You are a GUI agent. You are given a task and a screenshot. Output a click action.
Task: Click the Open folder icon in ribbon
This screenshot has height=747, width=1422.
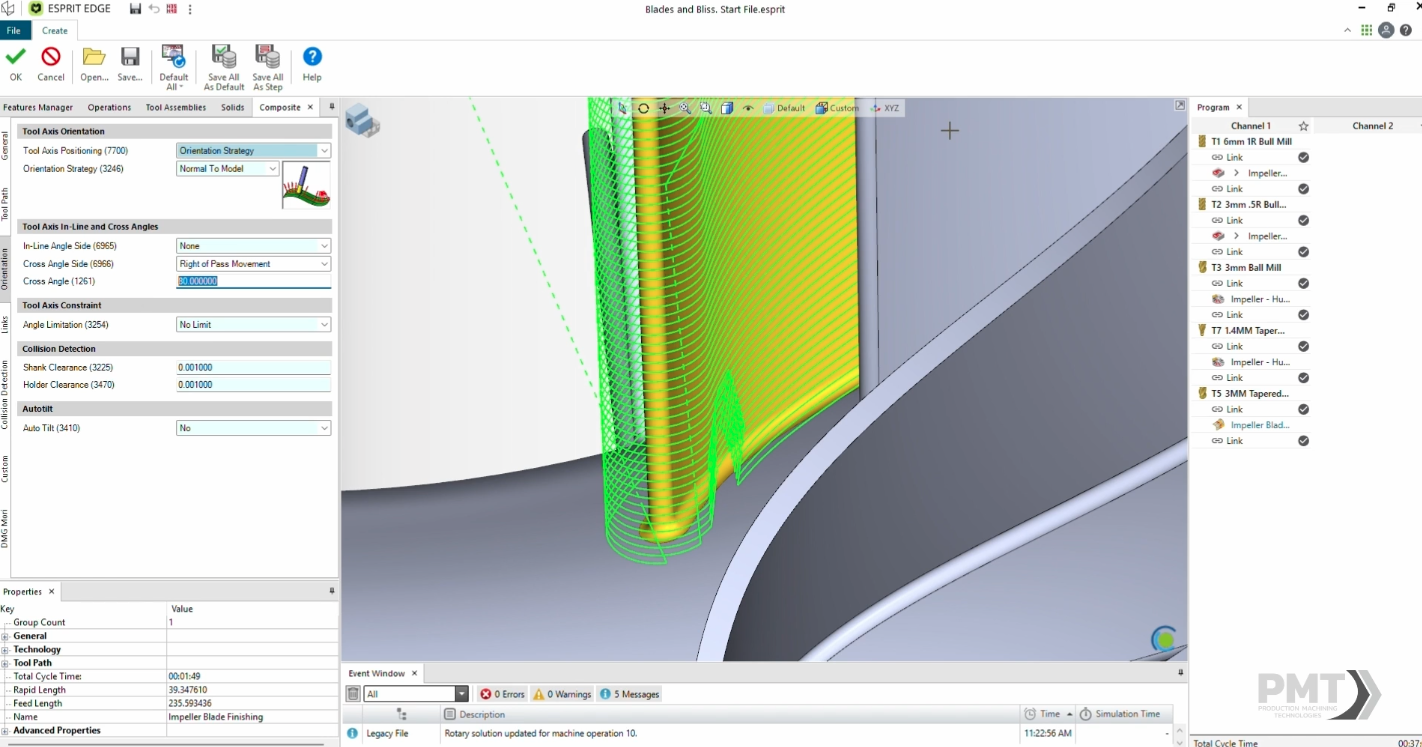pyautogui.click(x=94, y=57)
